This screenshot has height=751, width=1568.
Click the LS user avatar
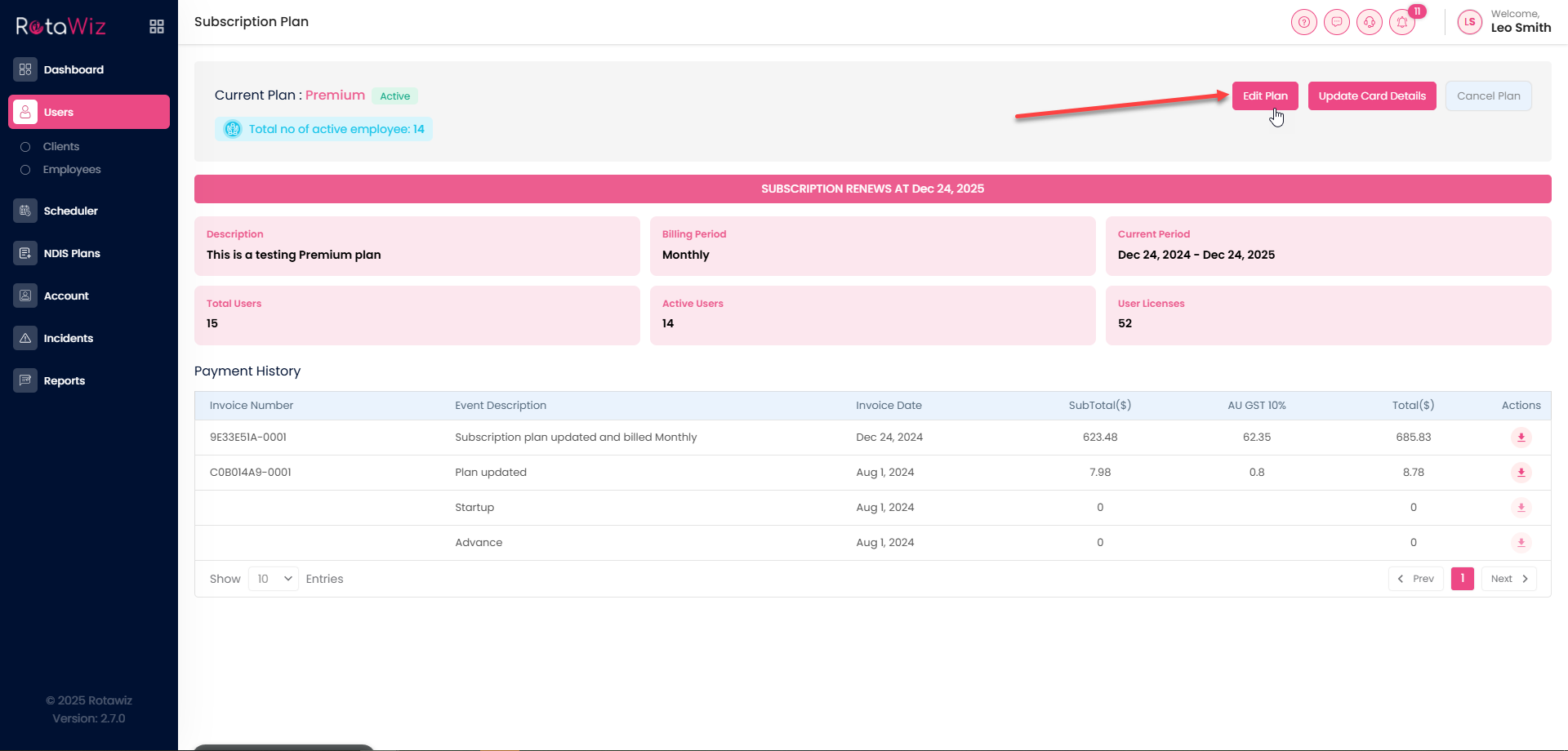[x=1469, y=22]
